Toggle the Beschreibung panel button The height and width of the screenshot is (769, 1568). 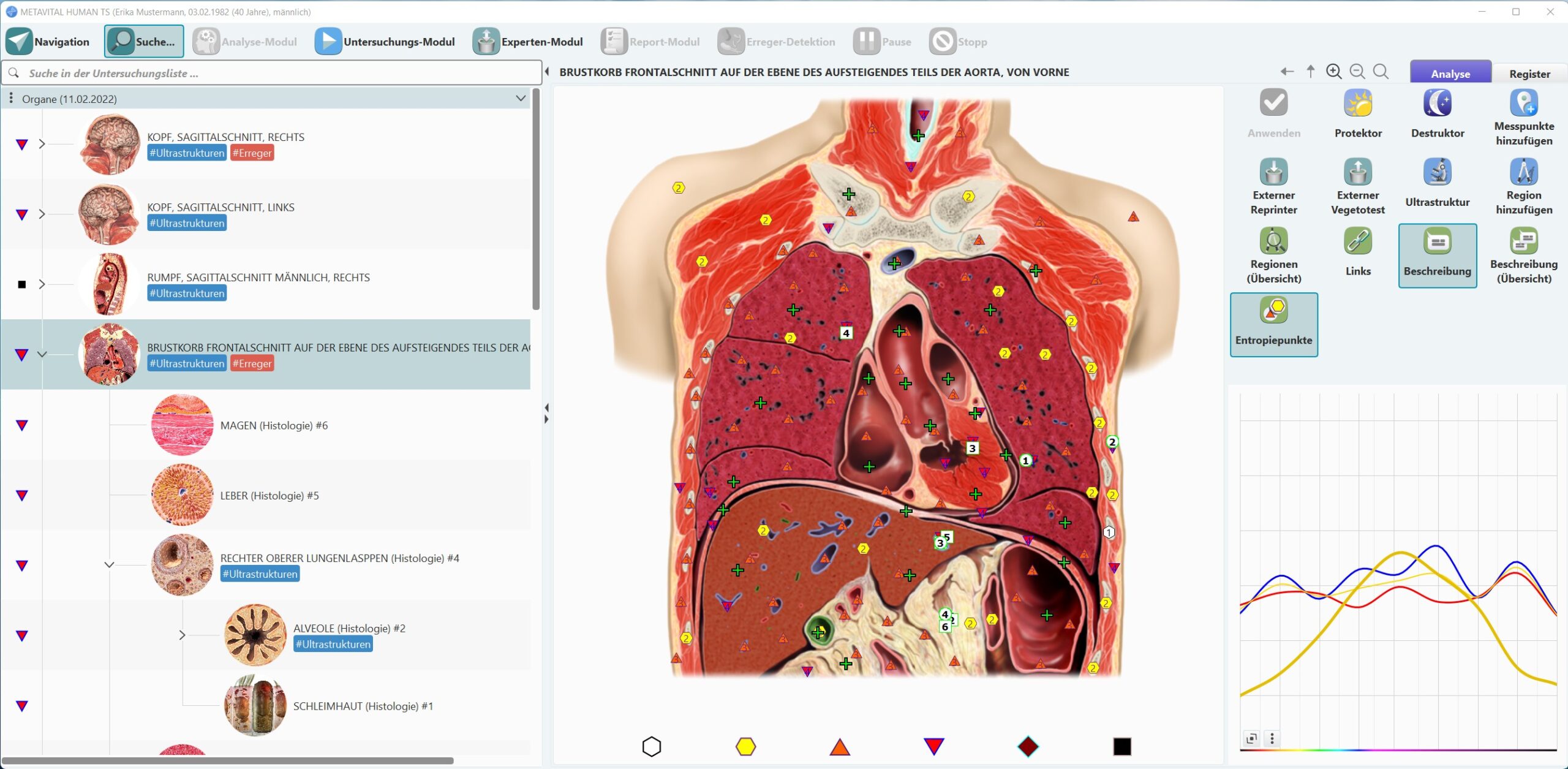(1437, 255)
